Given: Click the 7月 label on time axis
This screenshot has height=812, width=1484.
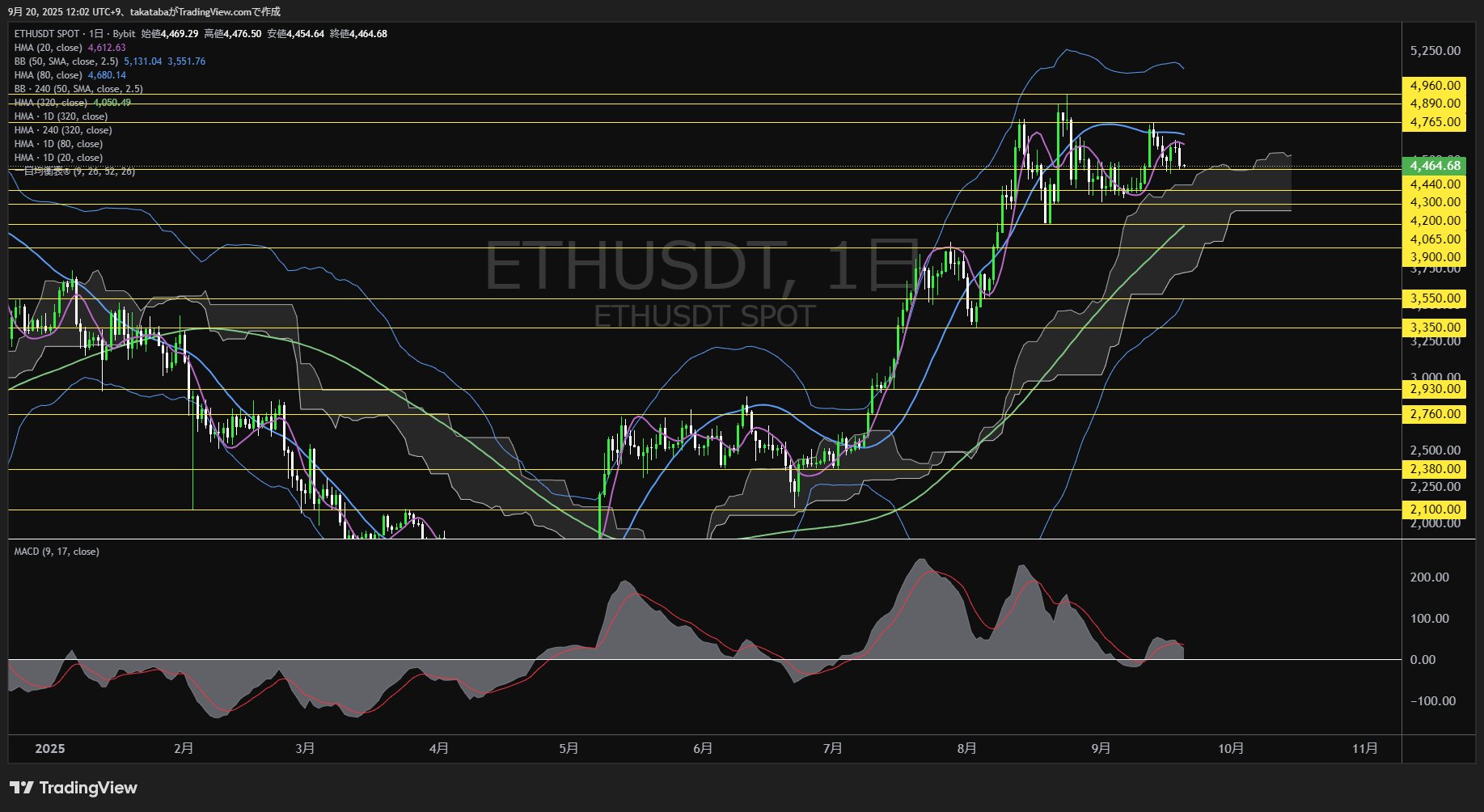Looking at the screenshot, I should pos(832,749).
